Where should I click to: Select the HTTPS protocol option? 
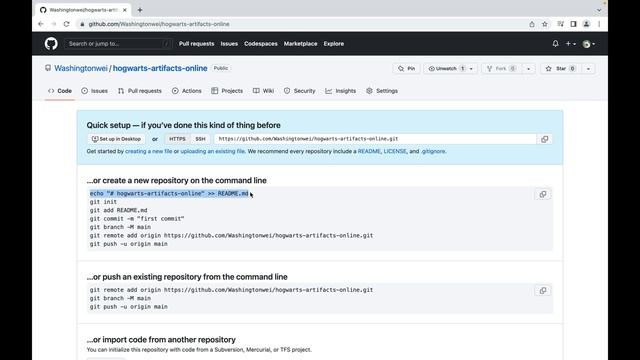(x=177, y=139)
